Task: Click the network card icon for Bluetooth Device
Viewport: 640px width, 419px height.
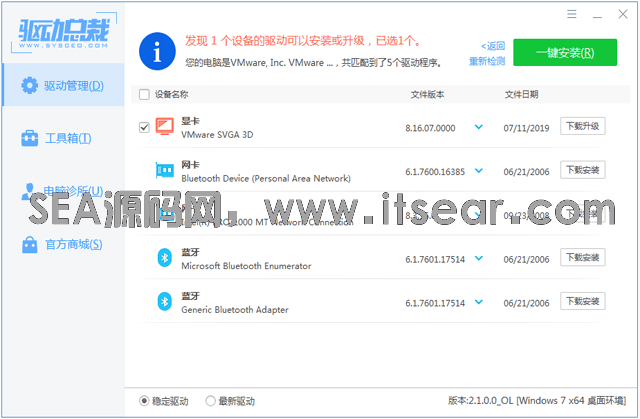Action: click(164, 171)
